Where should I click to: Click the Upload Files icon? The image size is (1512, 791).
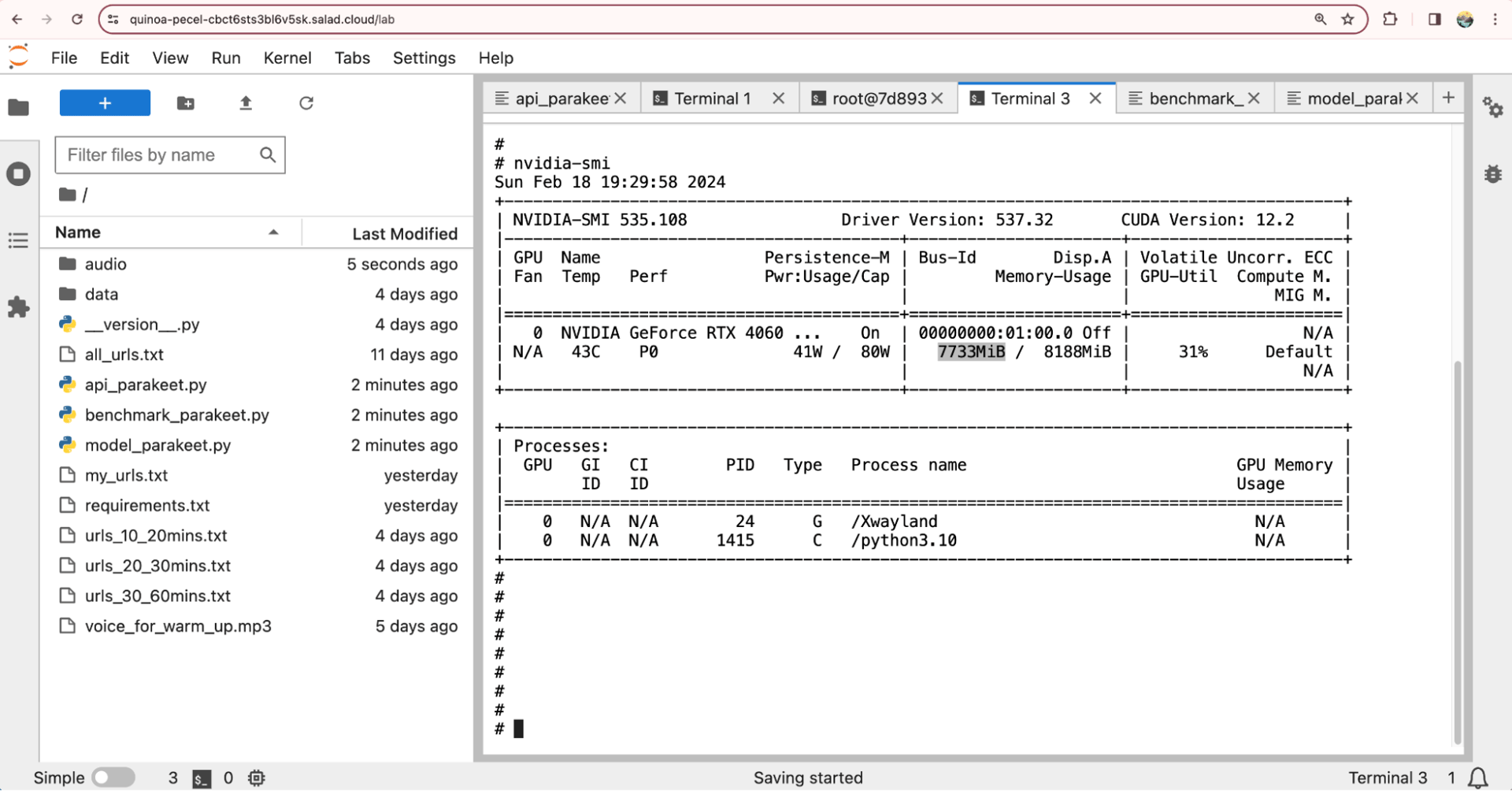246,103
